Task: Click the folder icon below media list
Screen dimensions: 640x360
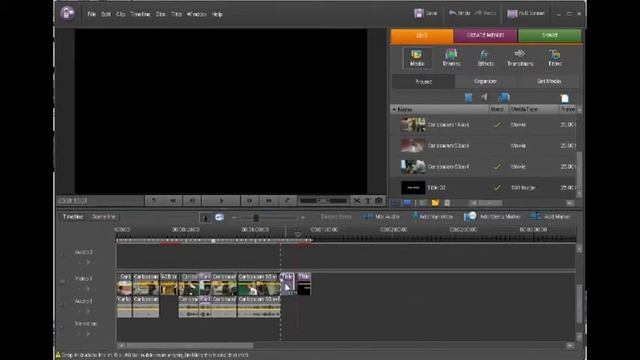Action: point(435,203)
